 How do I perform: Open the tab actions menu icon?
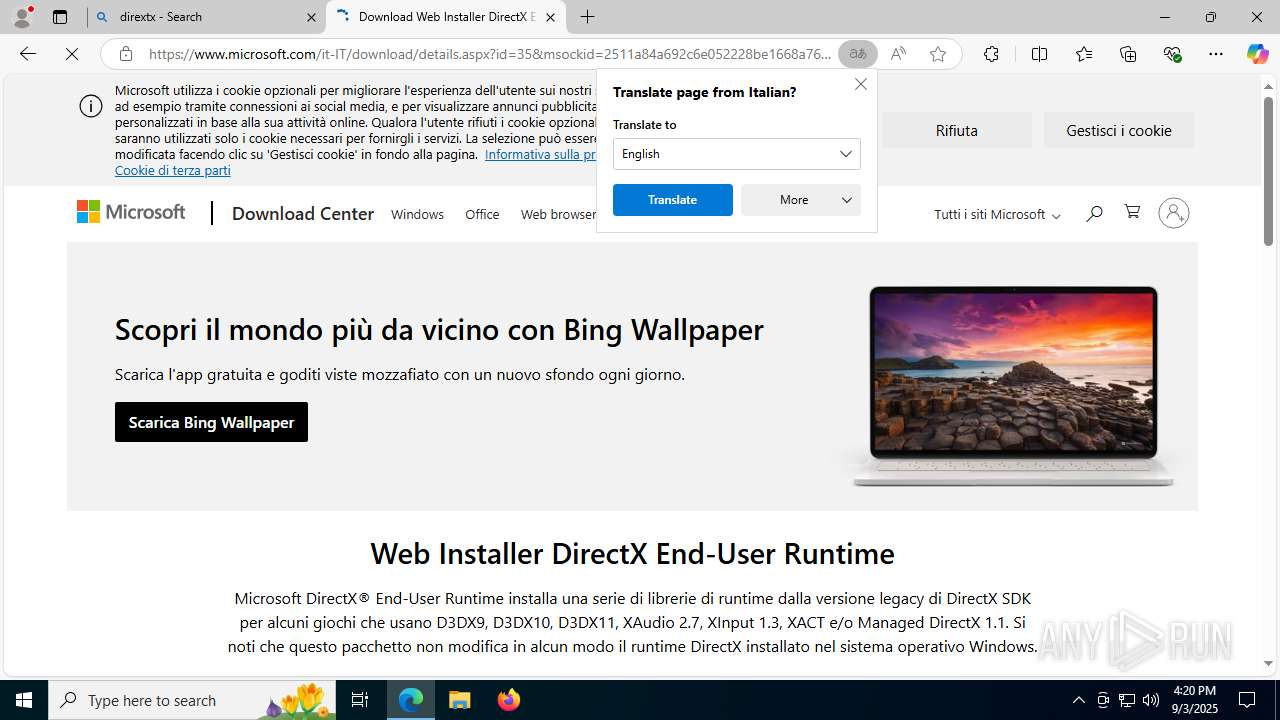pos(60,17)
